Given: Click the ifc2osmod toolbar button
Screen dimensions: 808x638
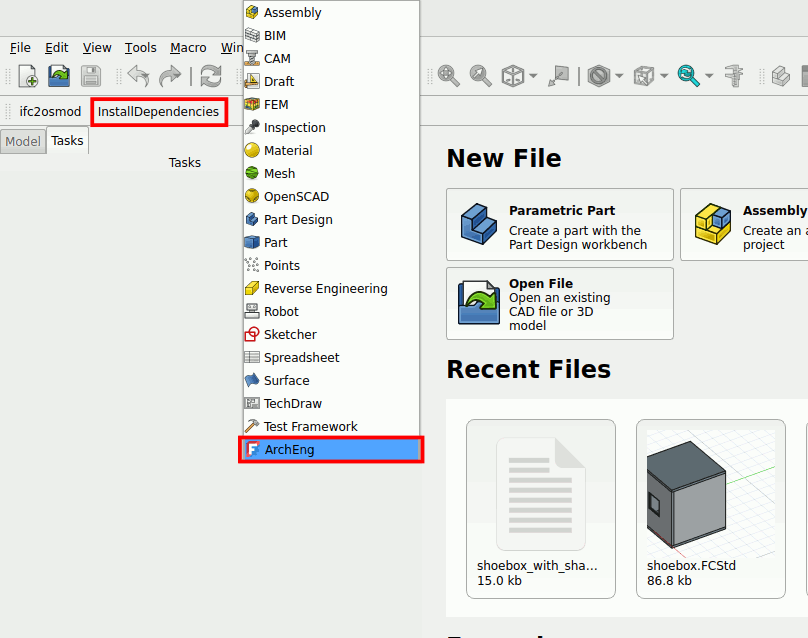Looking at the screenshot, I should (x=50, y=112).
